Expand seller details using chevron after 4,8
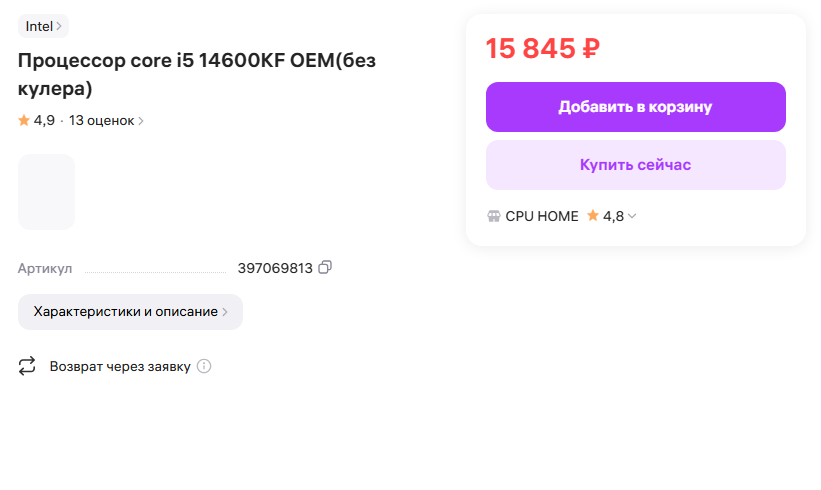This screenshot has width=821, height=490. (632, 216)
